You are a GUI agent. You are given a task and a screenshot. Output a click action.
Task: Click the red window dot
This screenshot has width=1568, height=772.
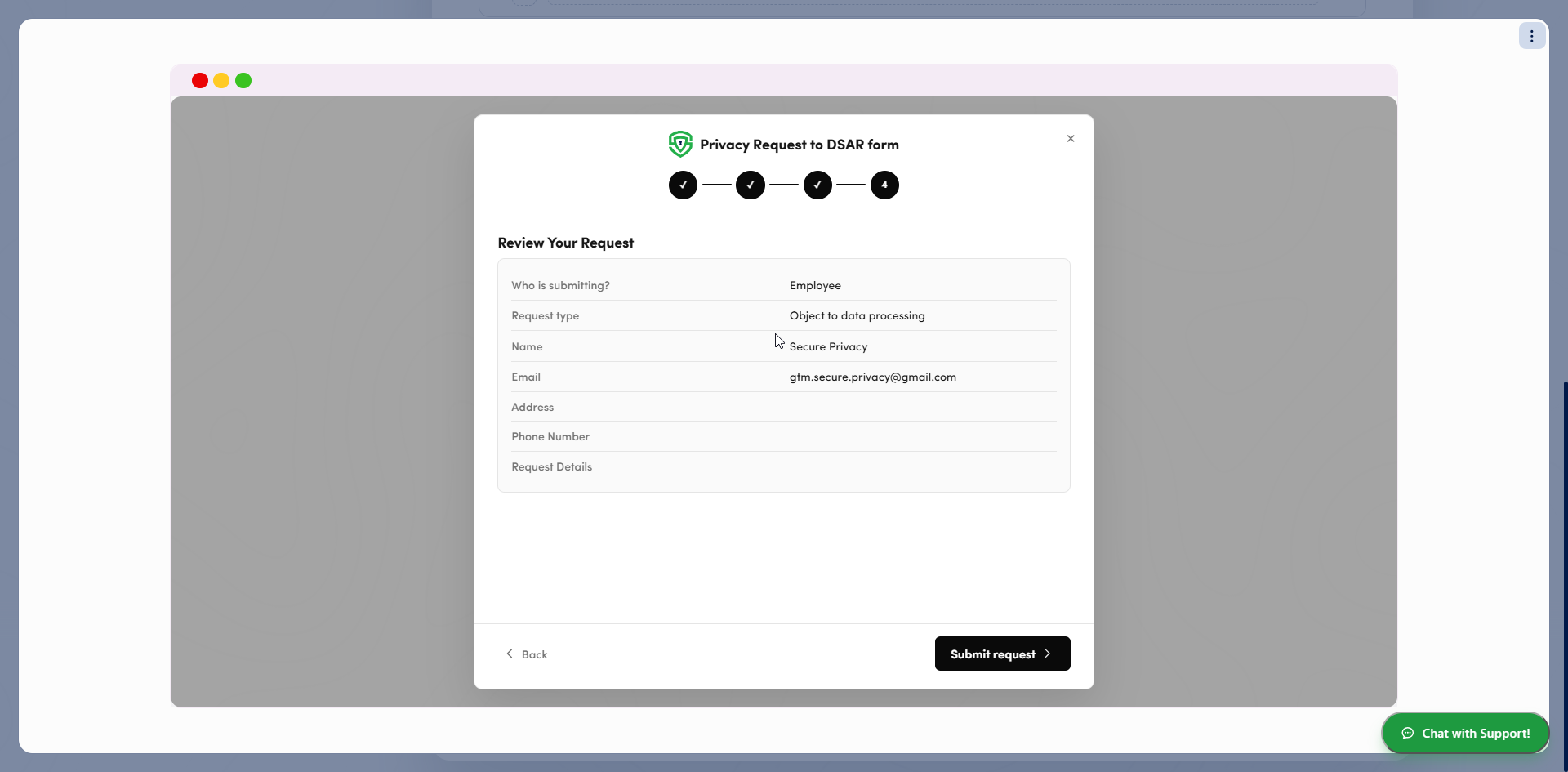200,80
